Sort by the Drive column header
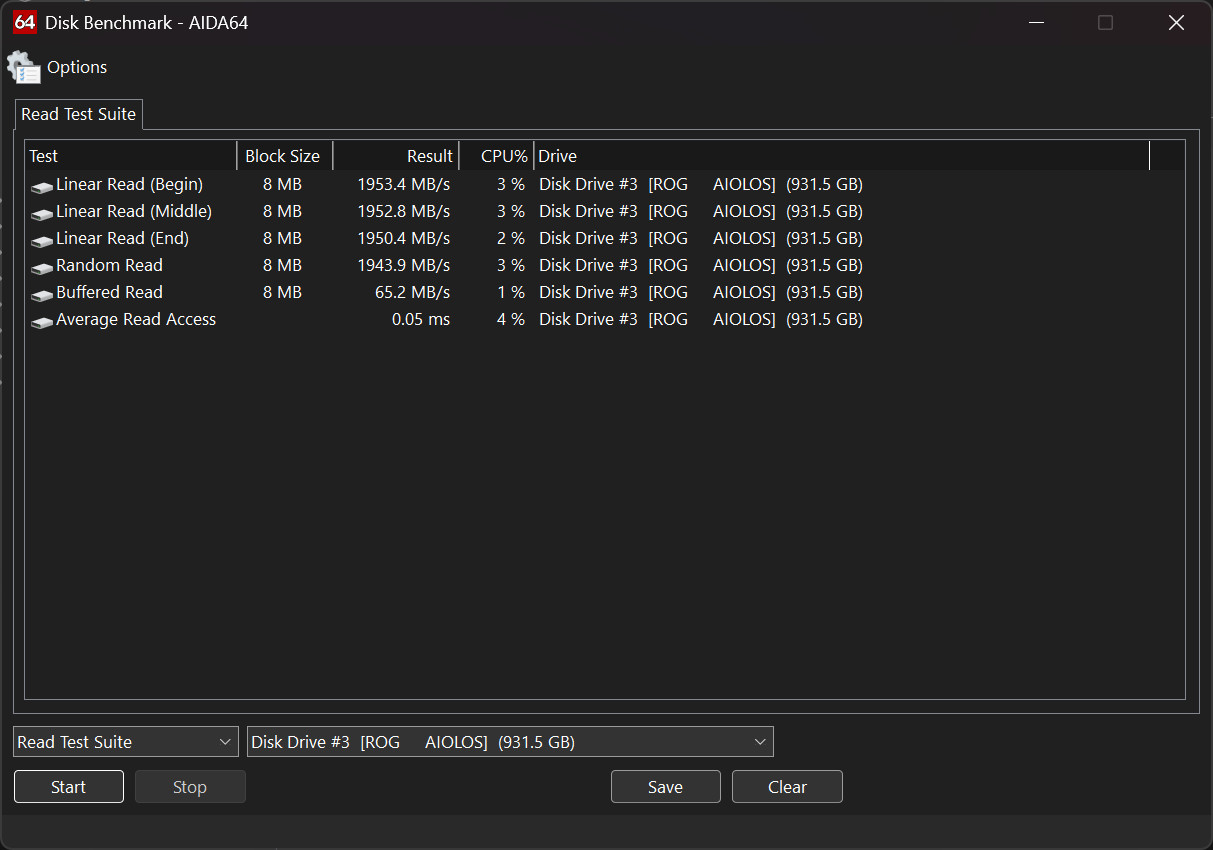 coord(842,156)
